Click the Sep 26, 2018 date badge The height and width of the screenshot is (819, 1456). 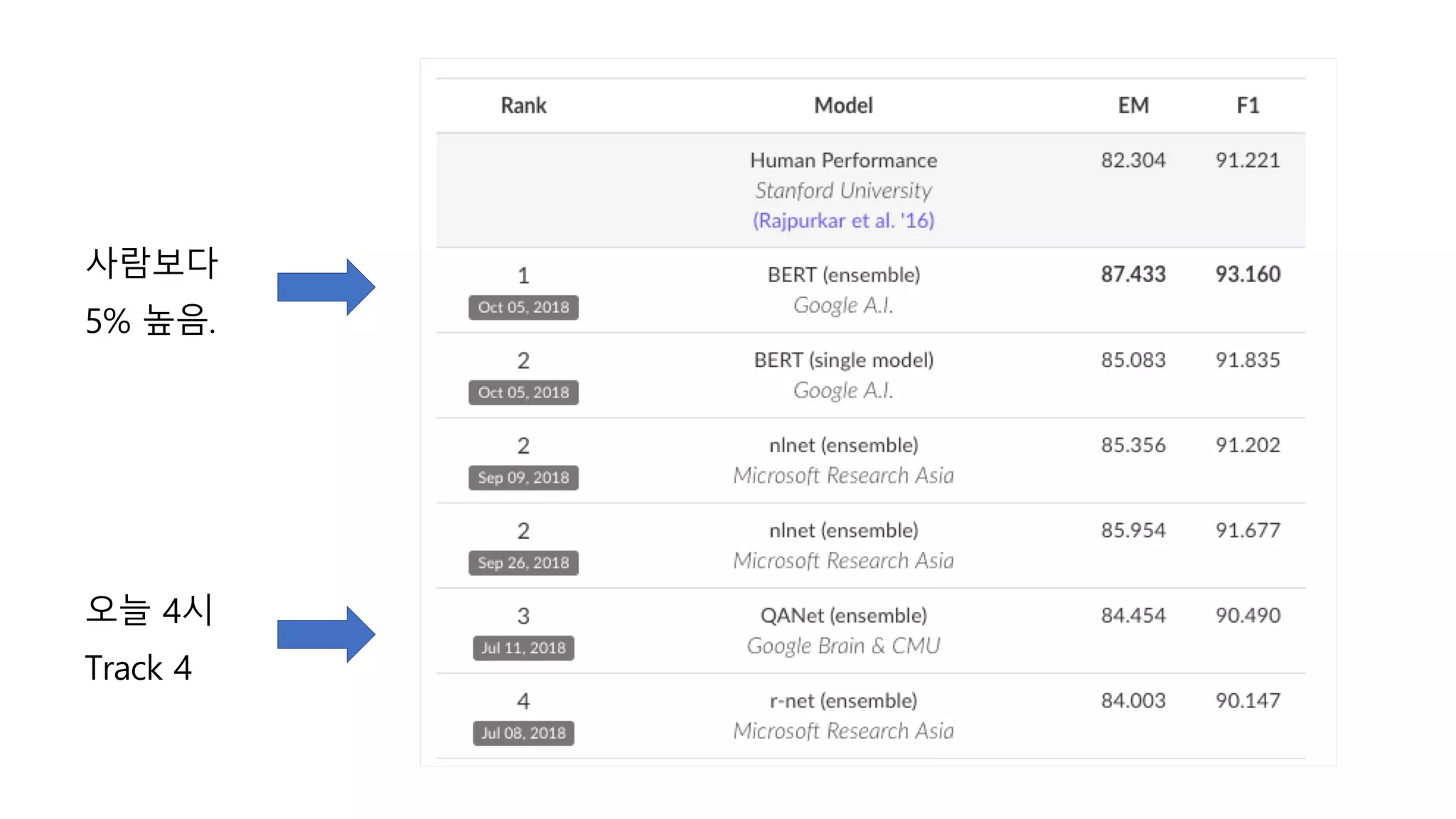coord(523,563)
